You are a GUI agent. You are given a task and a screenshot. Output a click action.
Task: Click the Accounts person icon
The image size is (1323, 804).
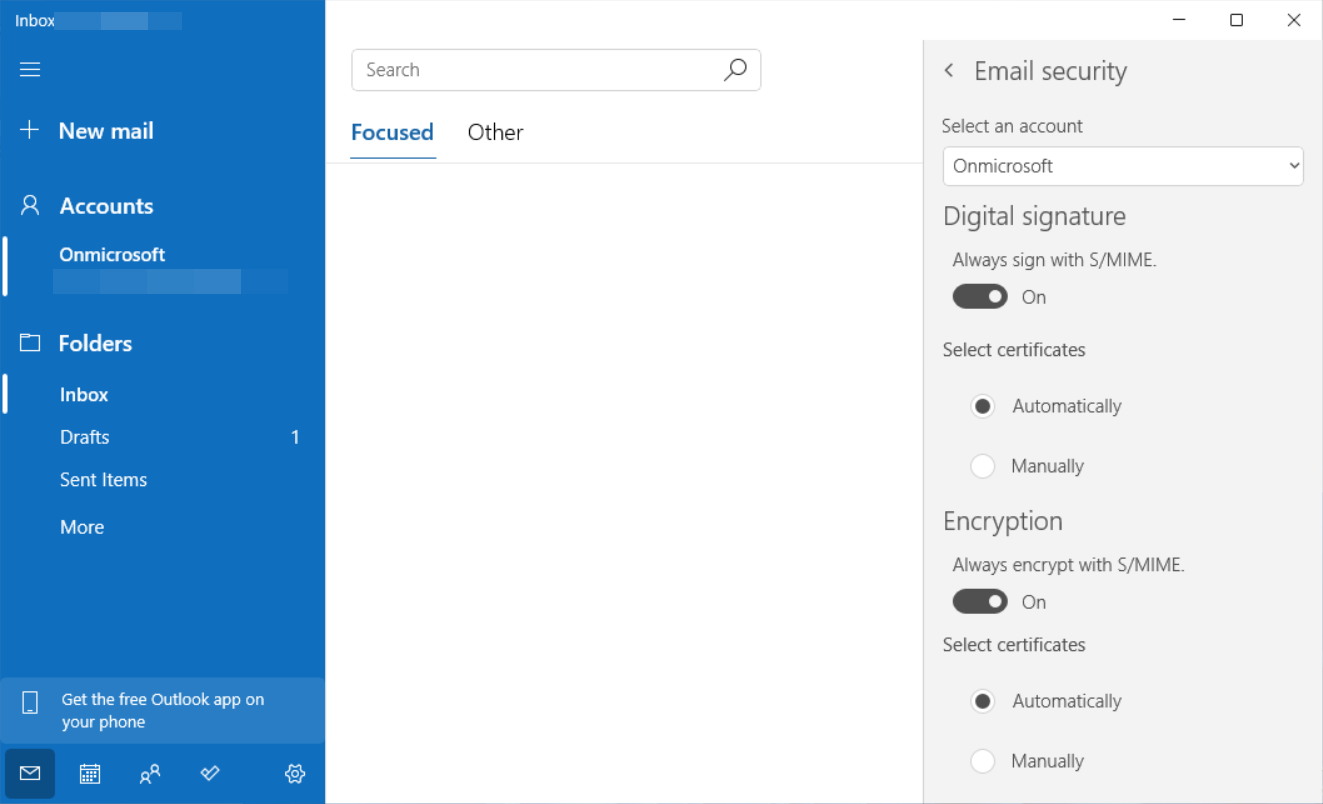(29, 205)
